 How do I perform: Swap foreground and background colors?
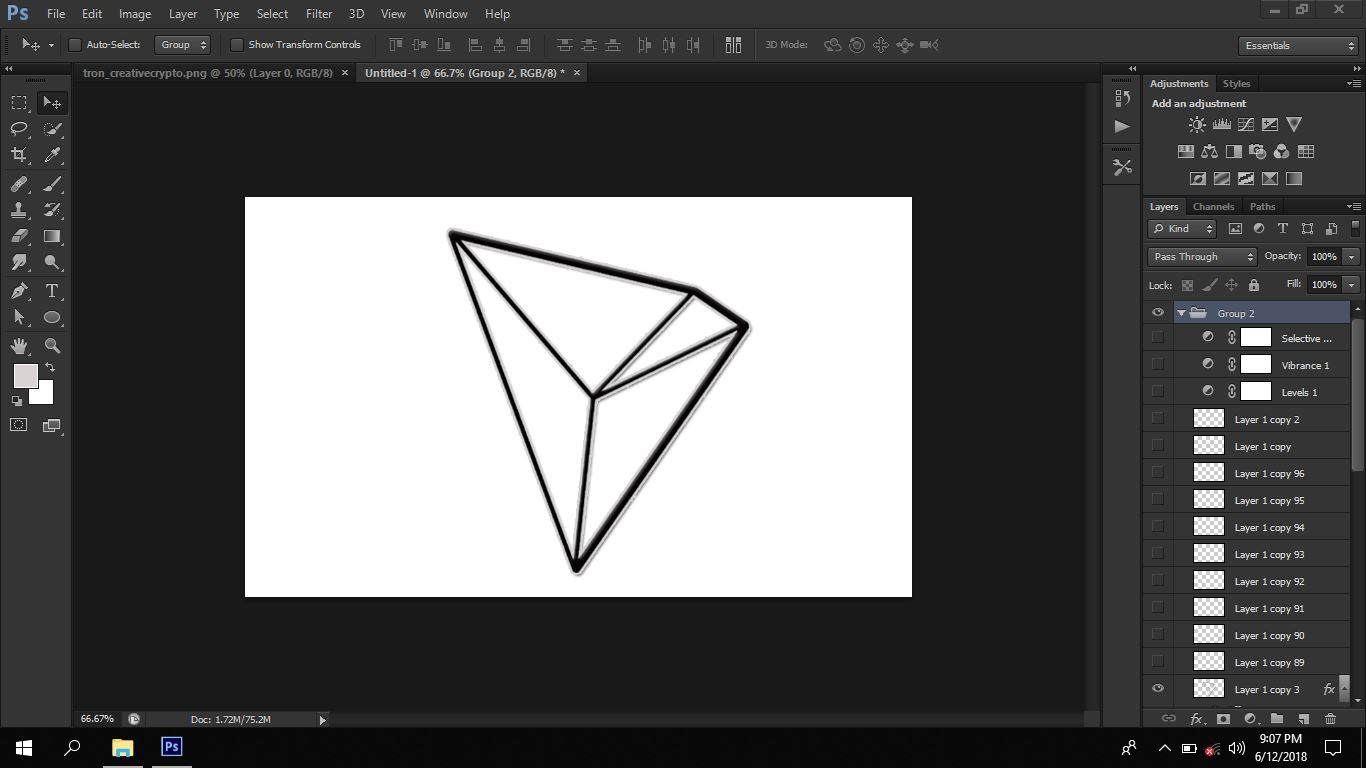pyautogui.click(x=50, y=368)
